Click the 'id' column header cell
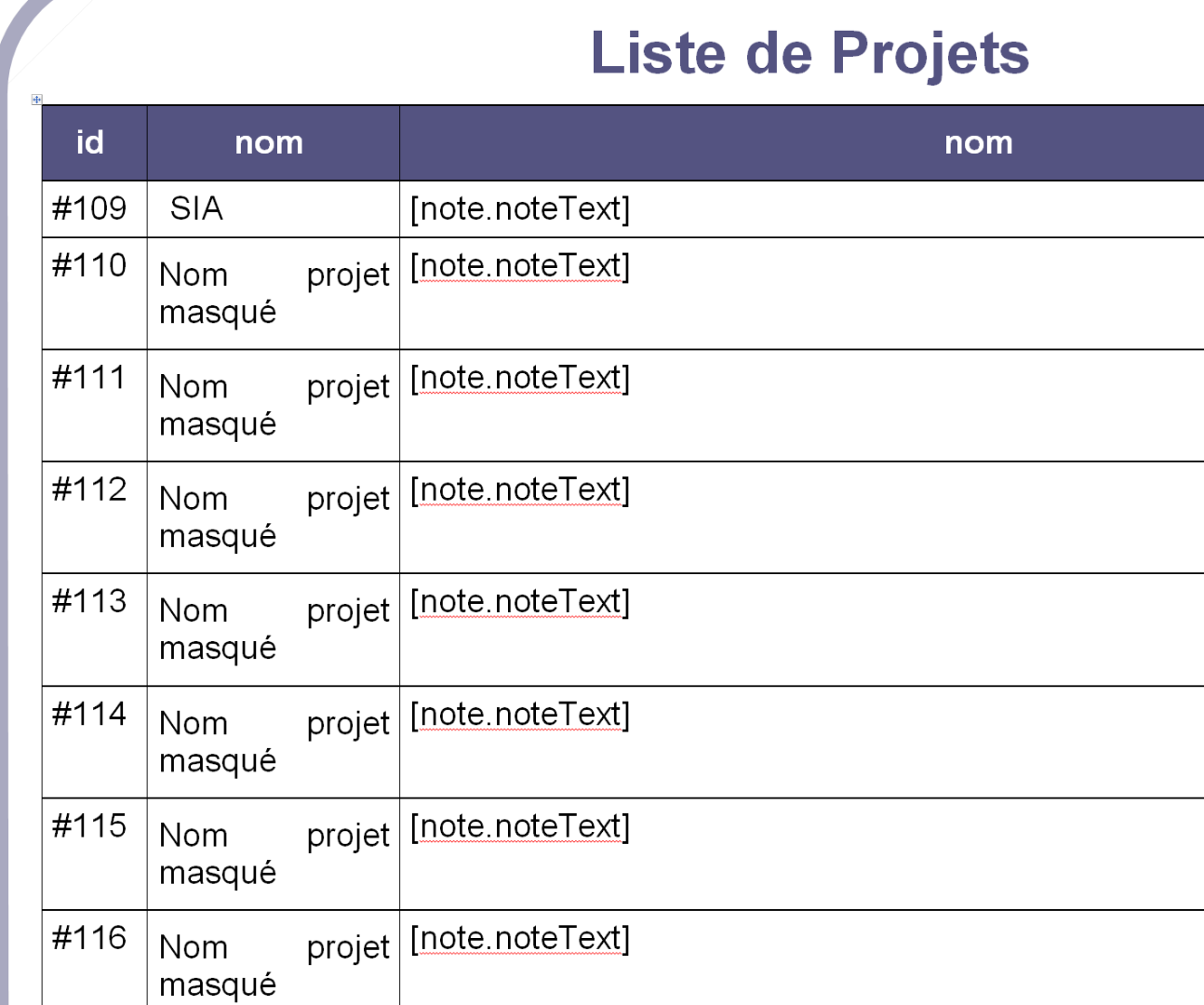 [90, 142]
